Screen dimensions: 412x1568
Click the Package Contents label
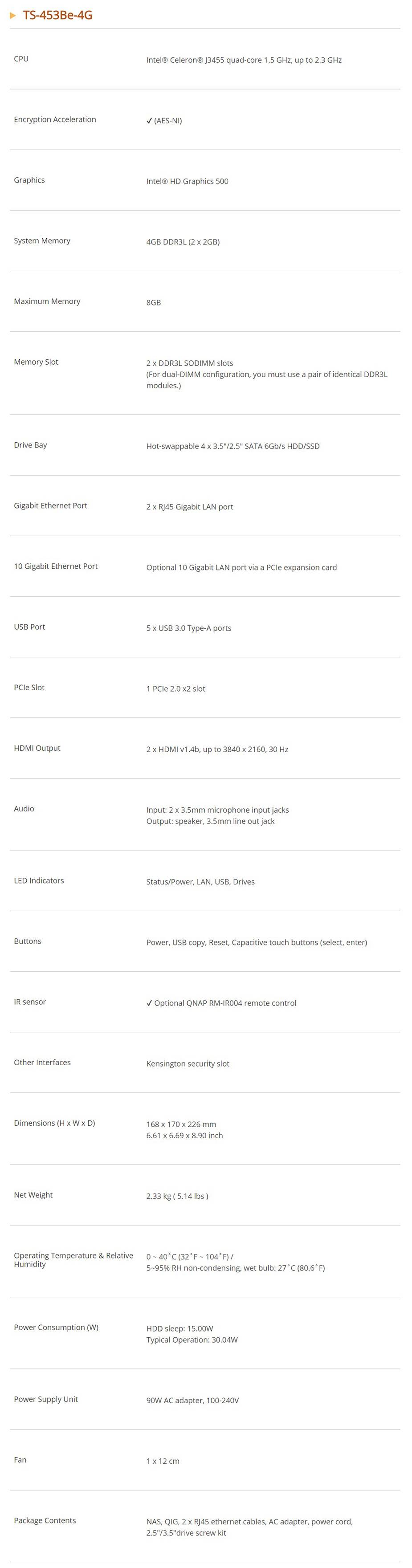click(45, 1520)
